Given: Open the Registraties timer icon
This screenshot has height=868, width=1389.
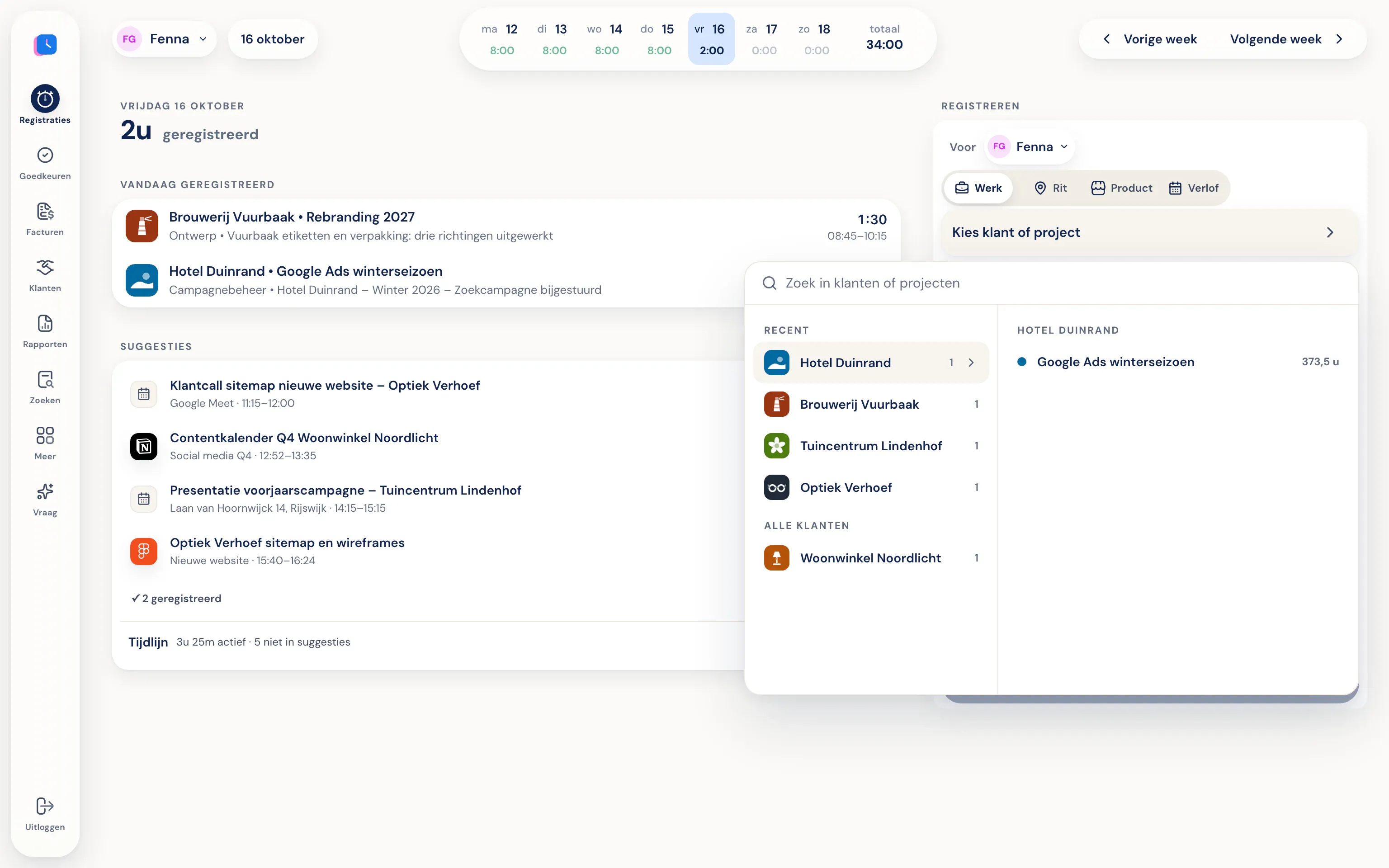Looking at the screenshot, I should (45, 99).
